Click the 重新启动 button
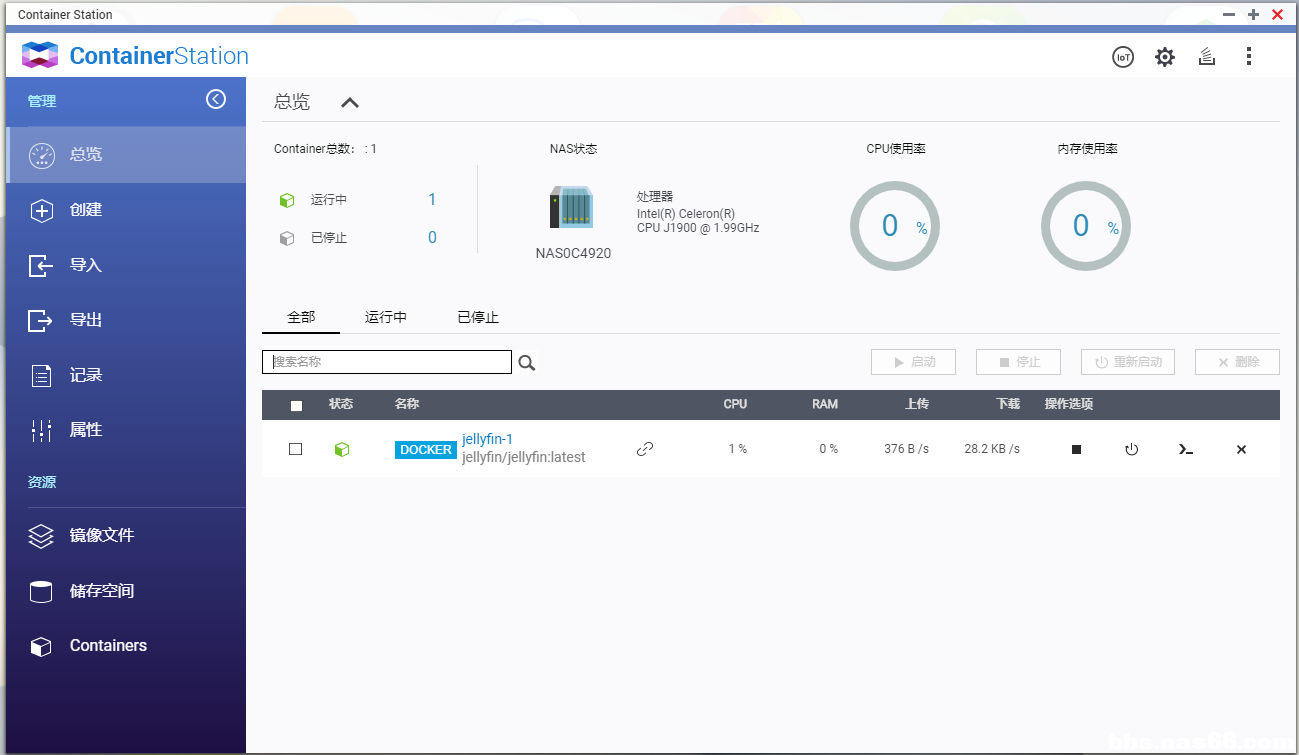1299x755 pixels. [1128, 362]
